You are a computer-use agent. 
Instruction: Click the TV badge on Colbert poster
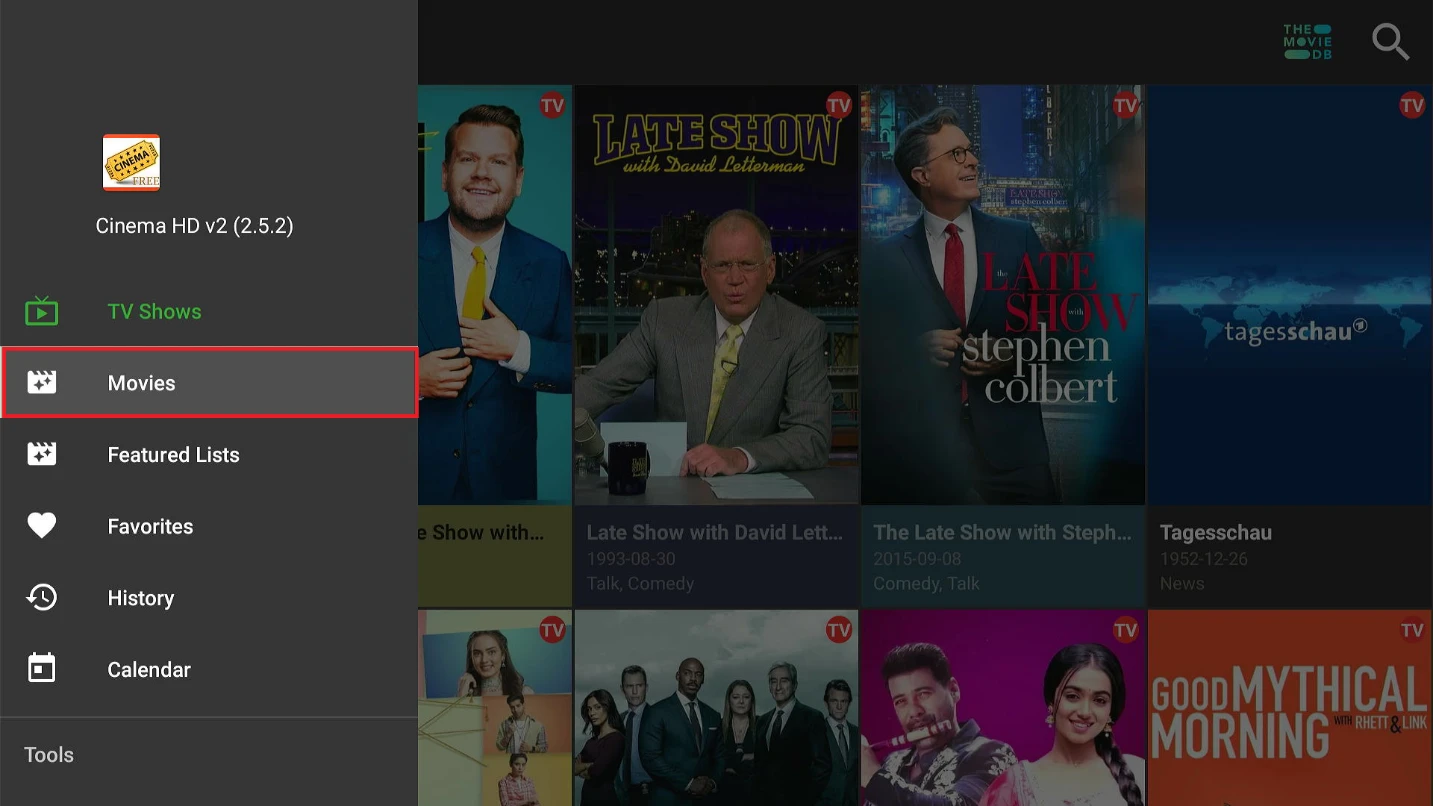[1126, 105]
